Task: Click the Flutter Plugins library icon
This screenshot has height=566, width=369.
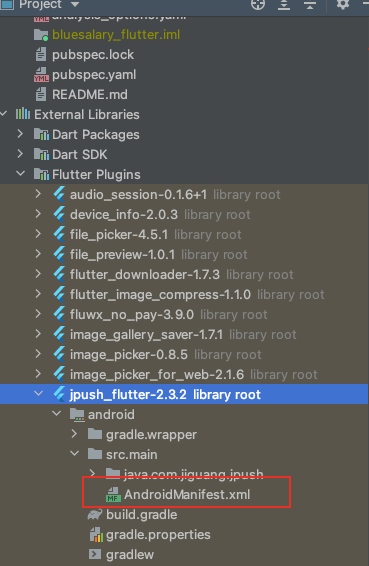Action: [x=41, y=174]
